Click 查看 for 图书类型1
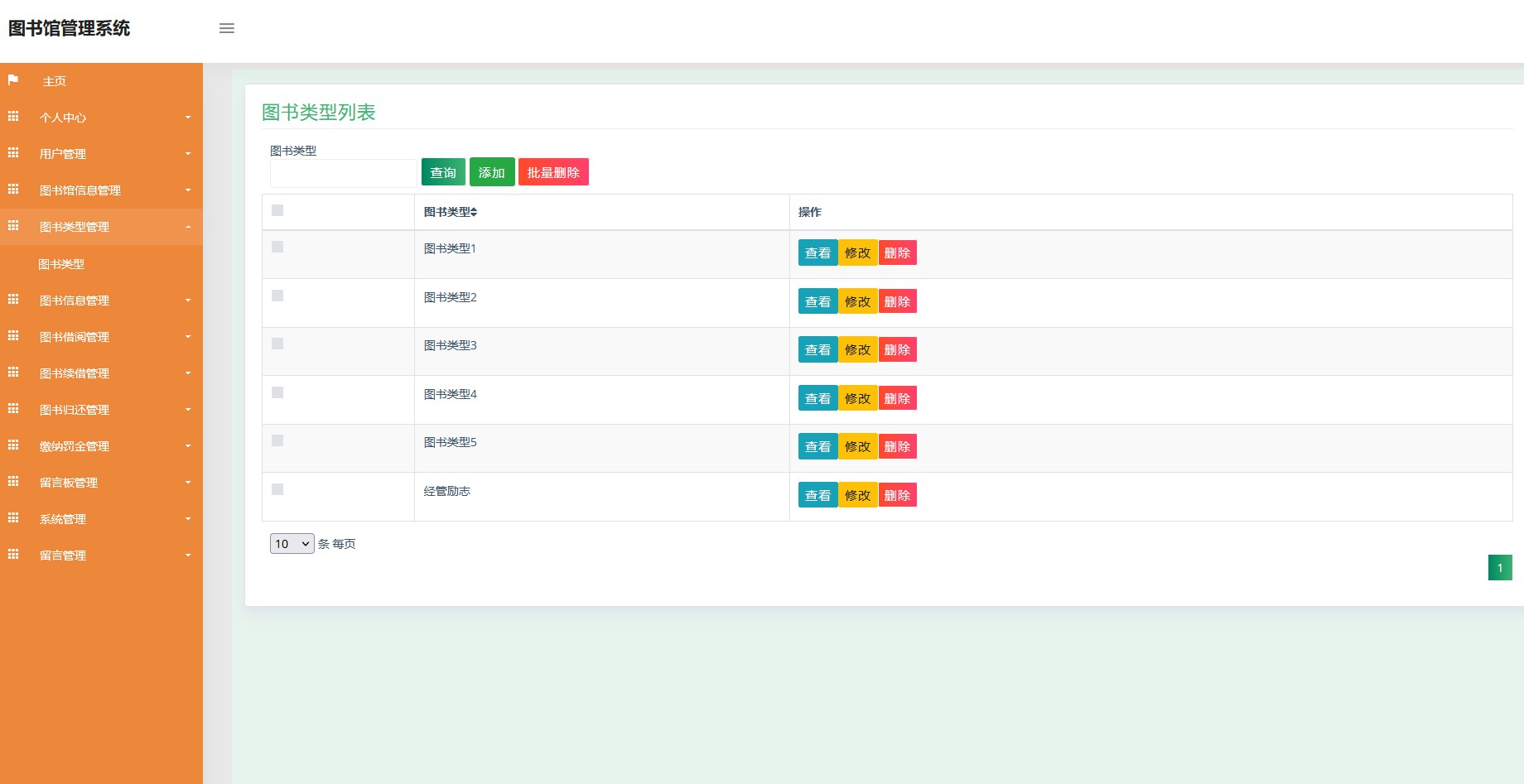 point(817,253)
